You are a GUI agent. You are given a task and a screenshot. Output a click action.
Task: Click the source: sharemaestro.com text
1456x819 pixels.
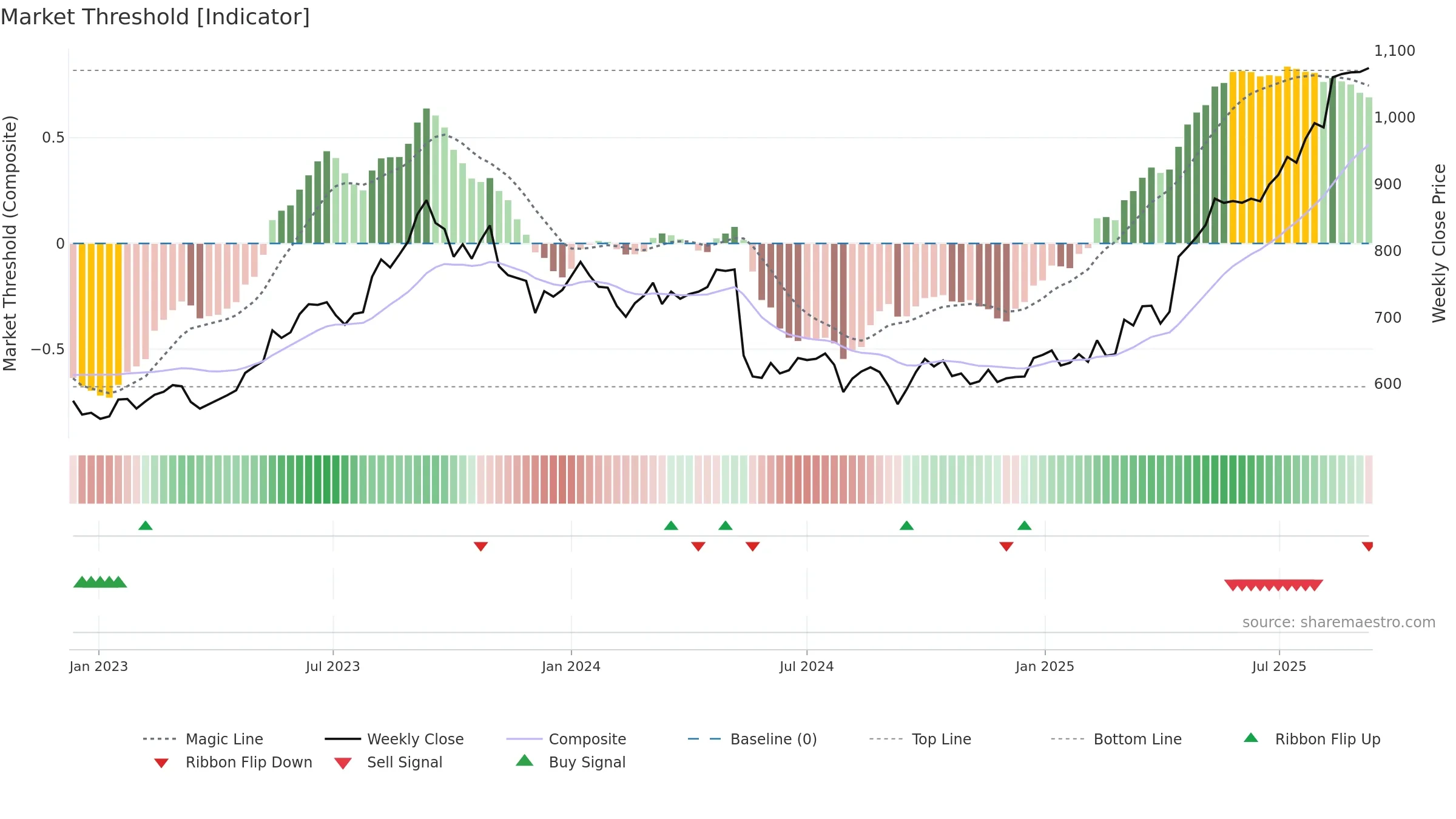point(1339,622)
